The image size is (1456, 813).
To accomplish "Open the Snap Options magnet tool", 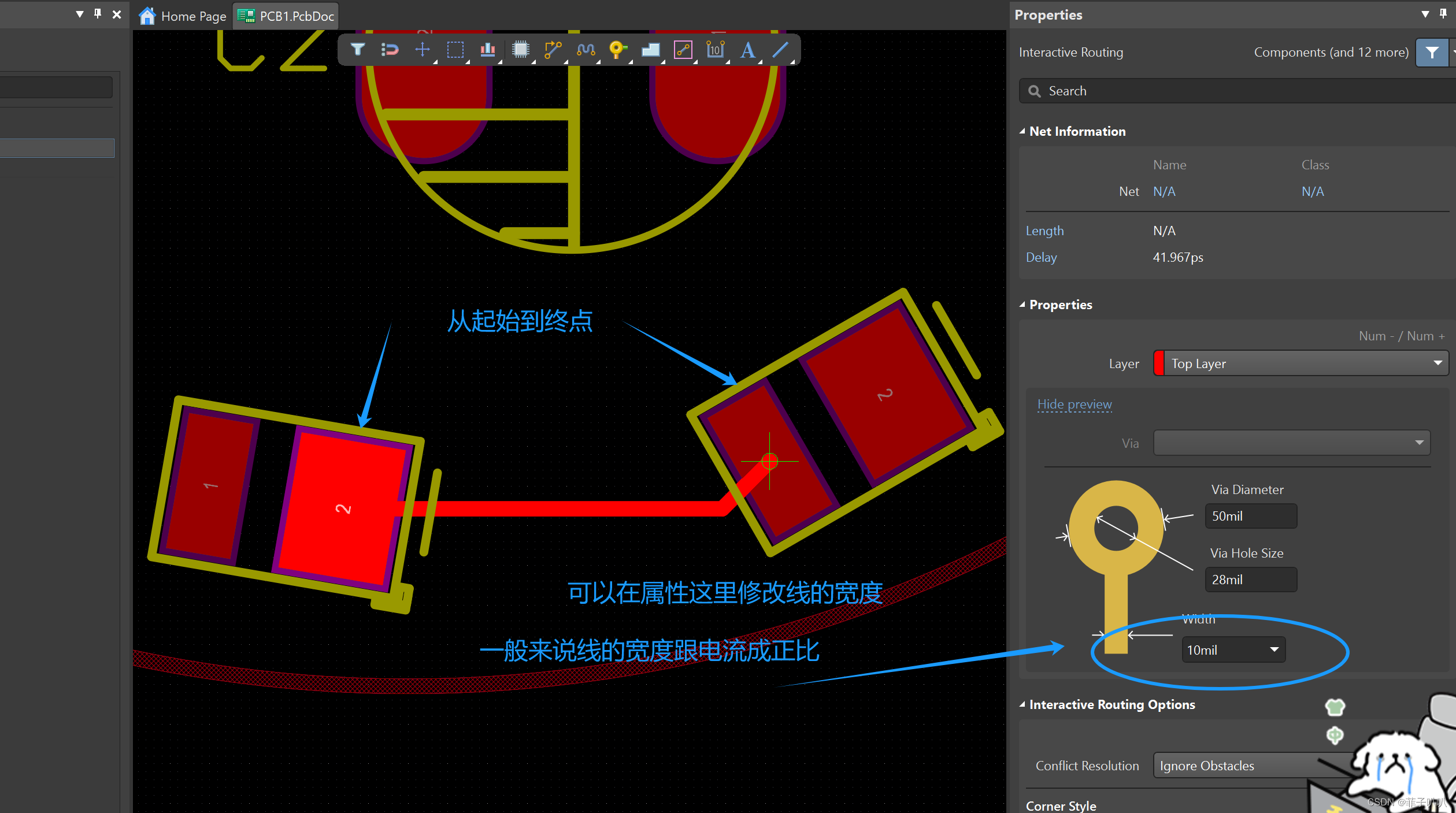I will pos(390,50).
